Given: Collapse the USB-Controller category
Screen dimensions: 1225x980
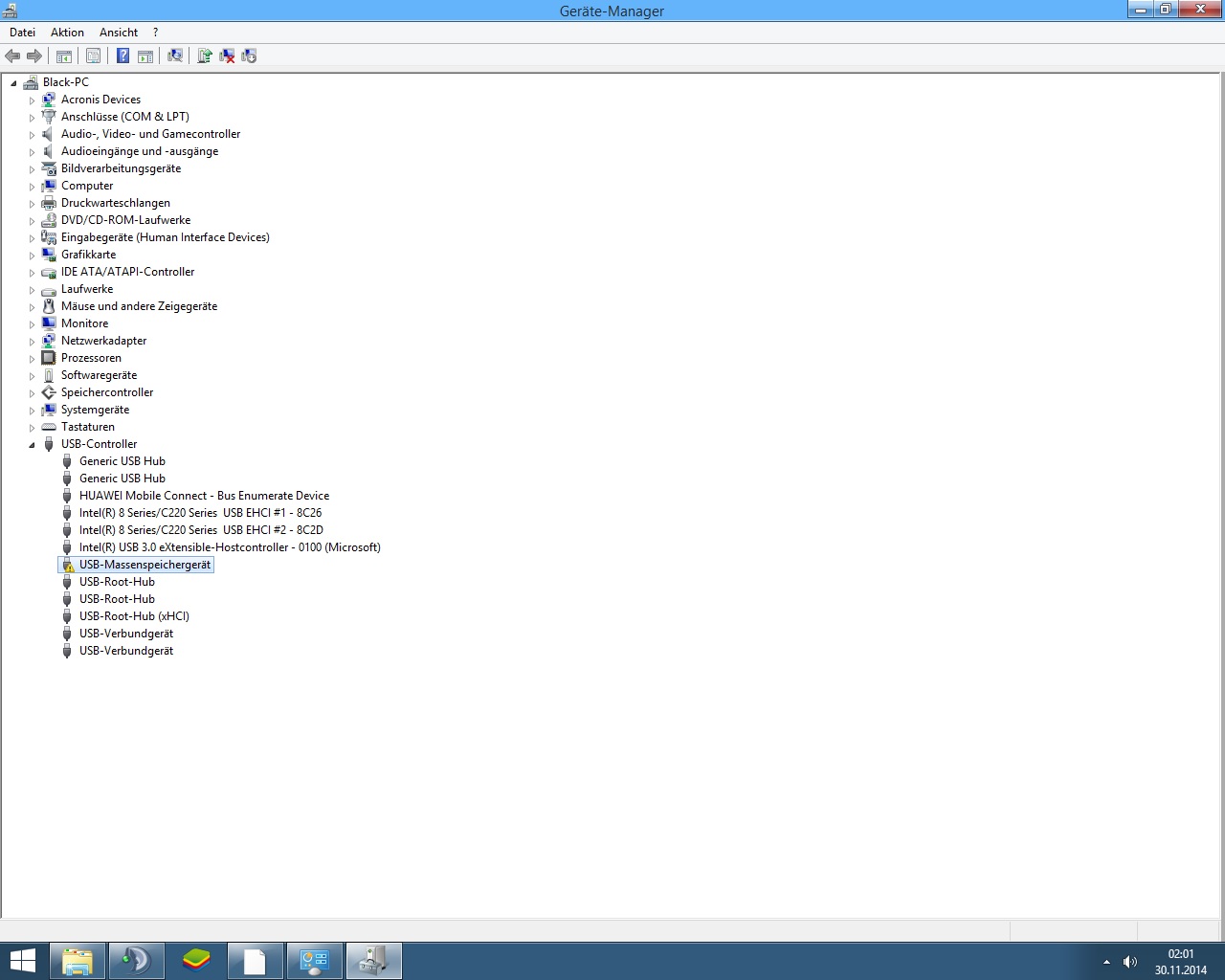Looking at the screenshot, I should tap(32, 445).
